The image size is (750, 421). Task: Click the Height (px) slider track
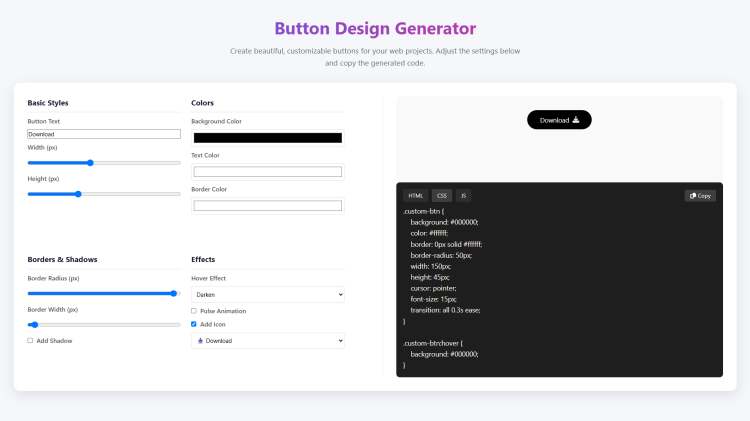[104, 194]
